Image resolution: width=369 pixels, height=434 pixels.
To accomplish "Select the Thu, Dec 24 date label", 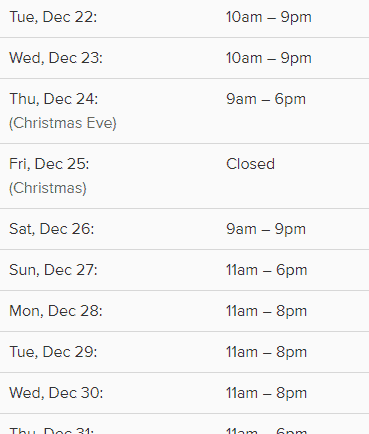I will (x=54, y=99).
